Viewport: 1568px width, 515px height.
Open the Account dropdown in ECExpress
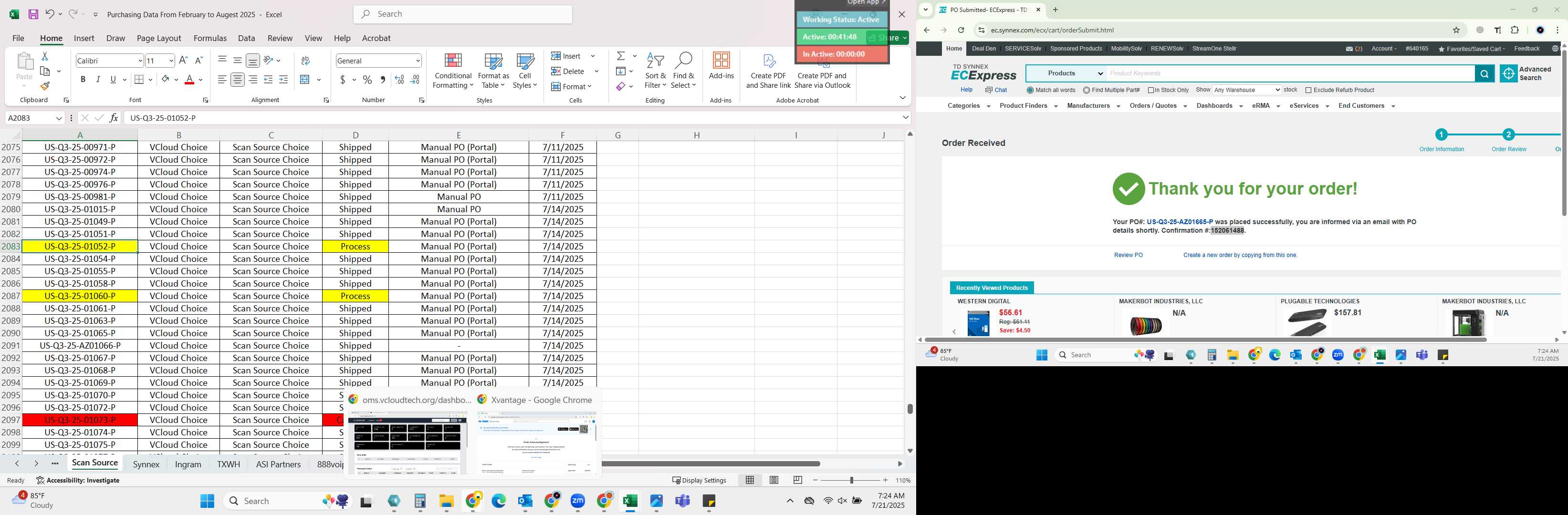point(1383,49)
